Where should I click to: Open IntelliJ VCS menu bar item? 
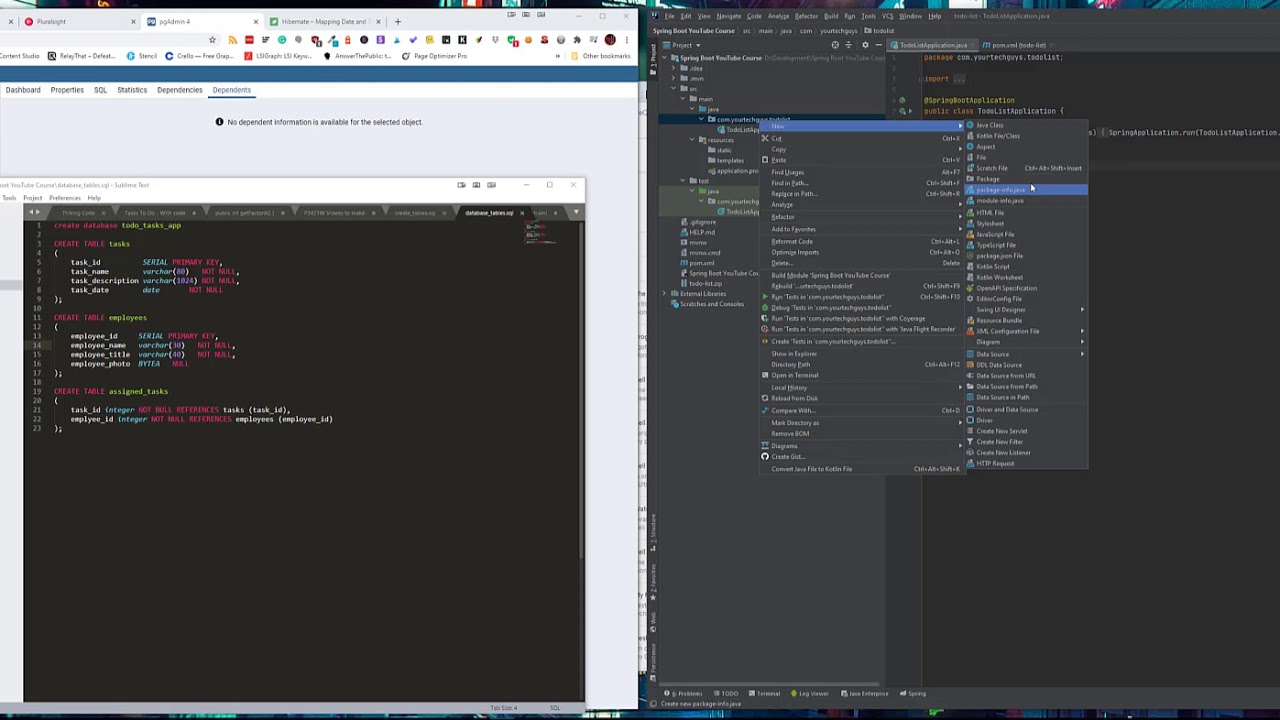click(887, 16)
